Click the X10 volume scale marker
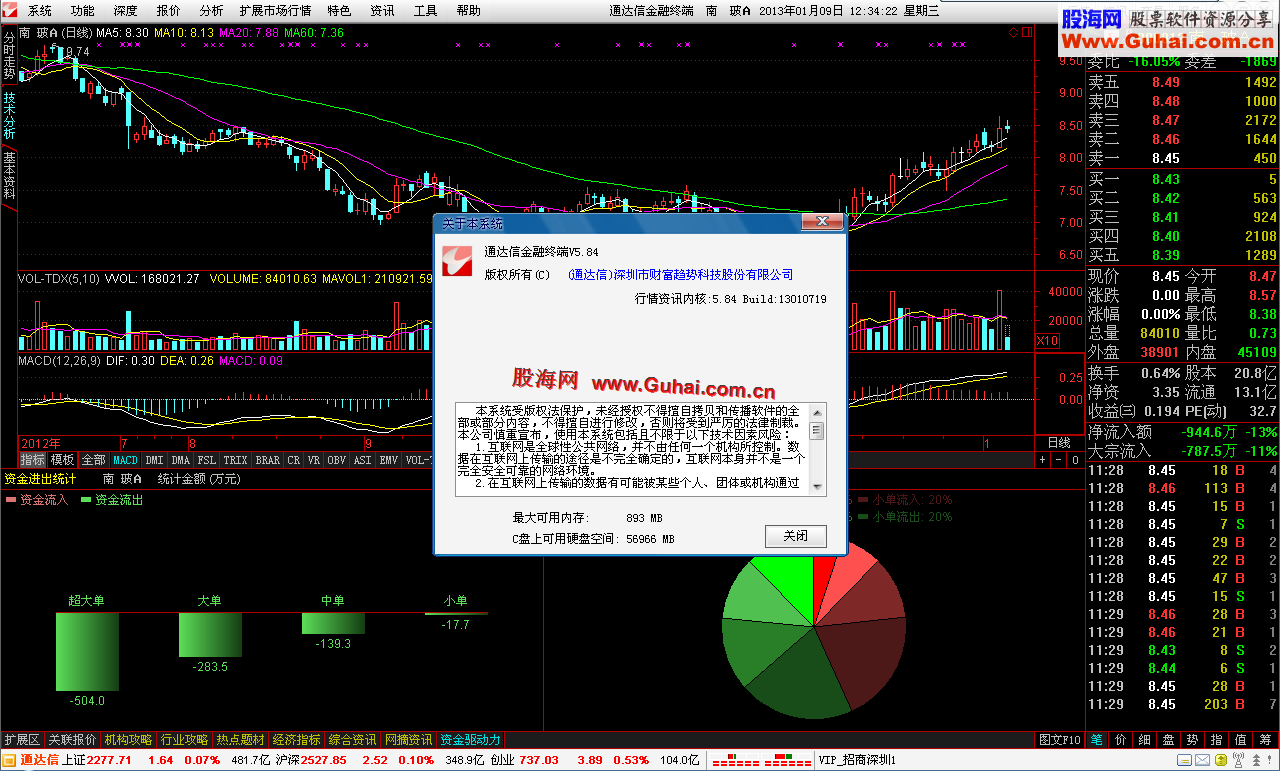 (1047, 341)
